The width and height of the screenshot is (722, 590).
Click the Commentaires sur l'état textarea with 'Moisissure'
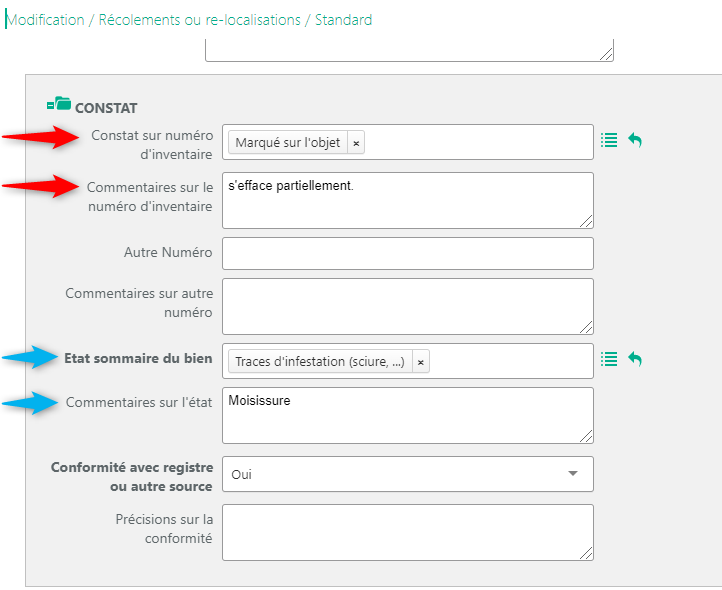click(407, 415)
